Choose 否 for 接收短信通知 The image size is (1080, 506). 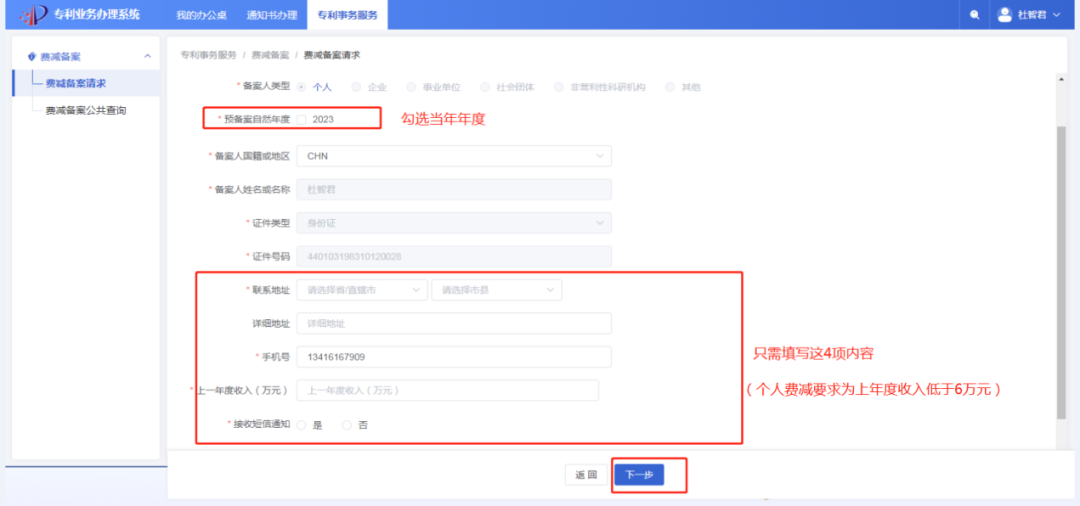pos(346,425)
